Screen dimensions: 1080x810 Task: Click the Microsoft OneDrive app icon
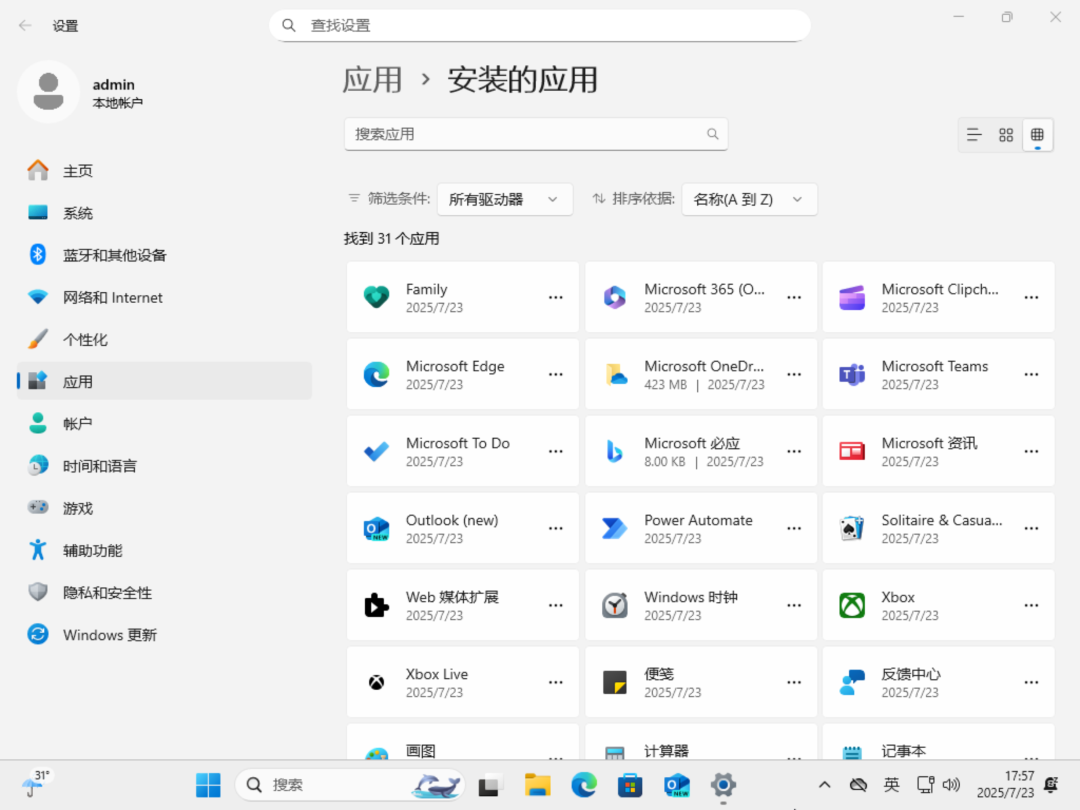pyautogui.click(x=614, y=375)
